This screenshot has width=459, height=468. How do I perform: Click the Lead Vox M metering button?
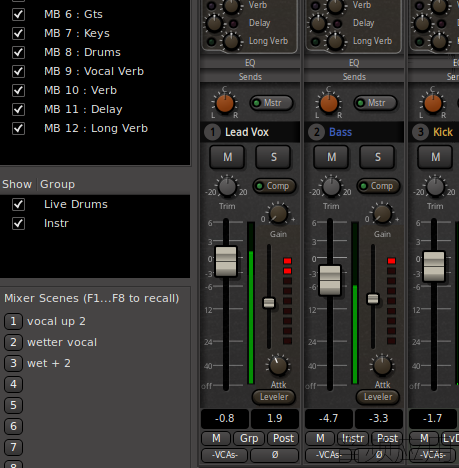click(216, 438)
